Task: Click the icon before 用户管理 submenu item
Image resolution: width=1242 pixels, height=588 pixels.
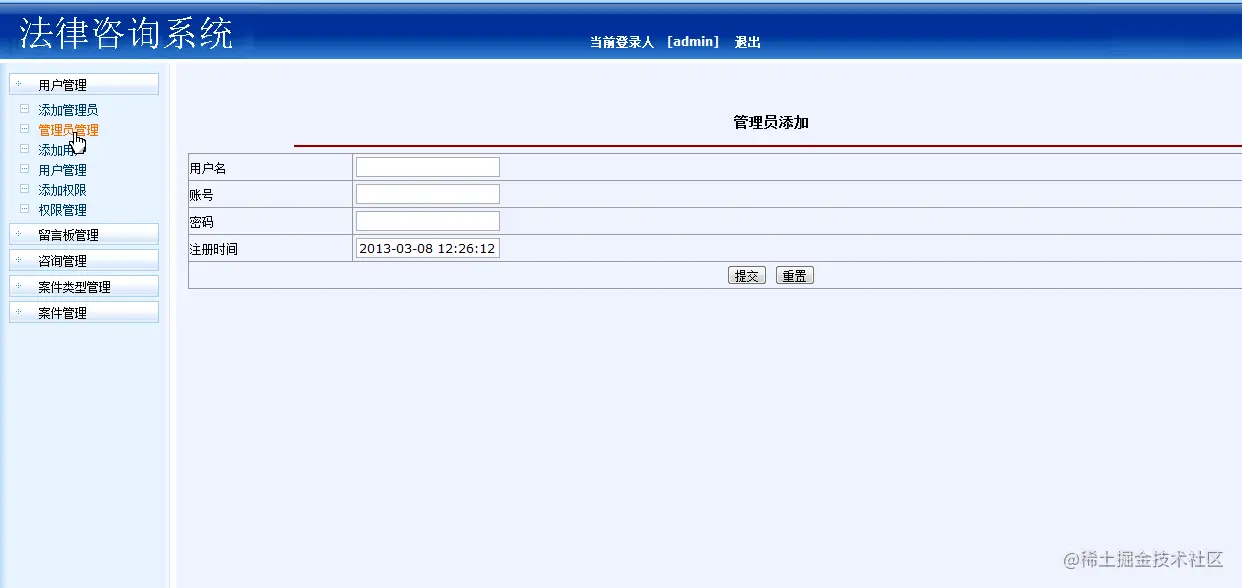Action: pyautogui.click(x=24, y=169)
